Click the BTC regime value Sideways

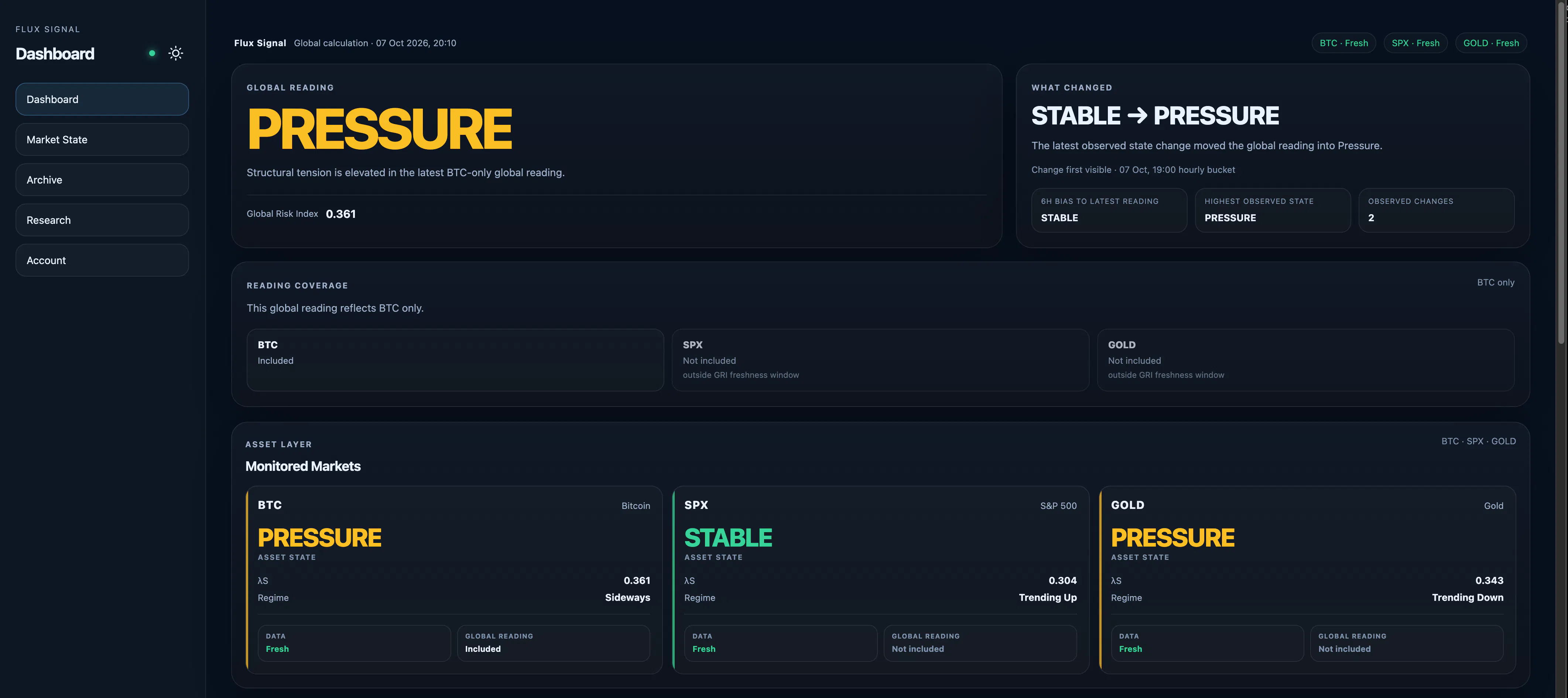[627, 598]
